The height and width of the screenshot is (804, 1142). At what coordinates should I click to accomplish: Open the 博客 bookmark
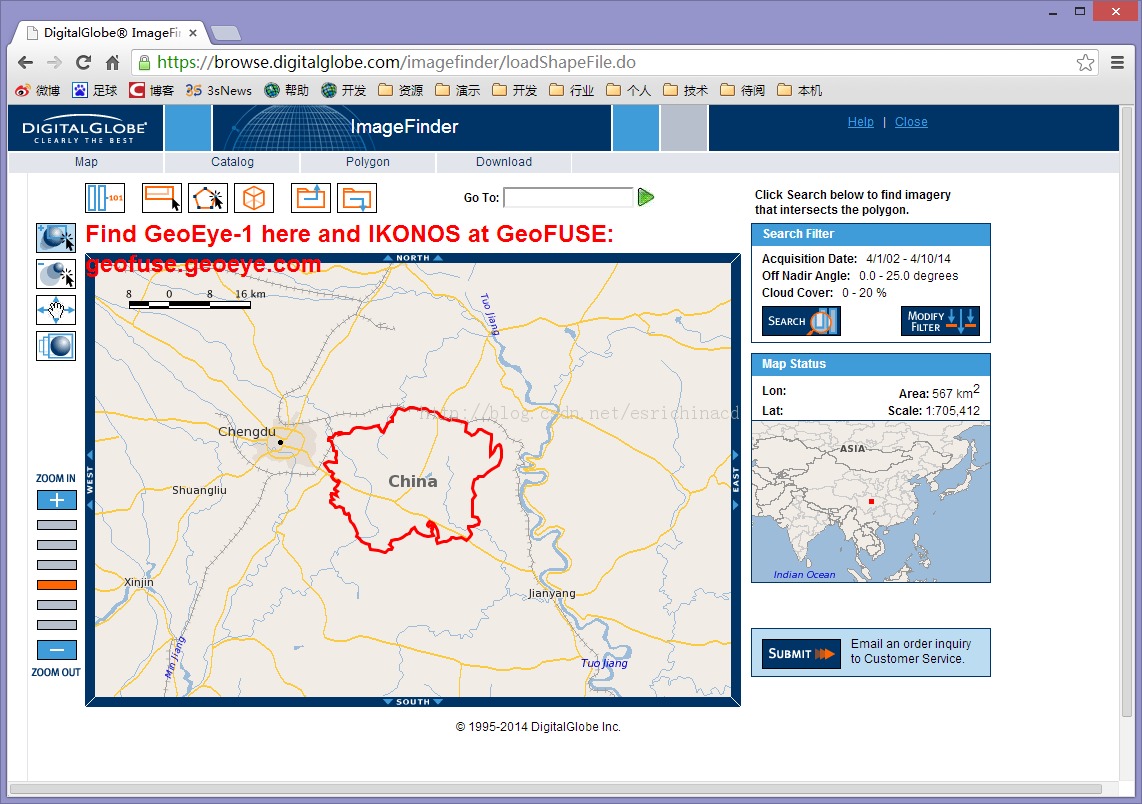click(151, 90)
